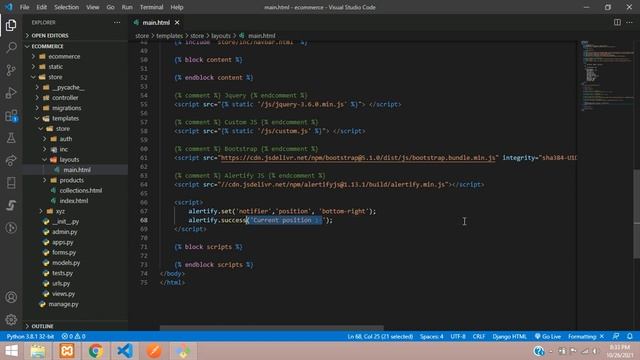Viewport: 640px width, 360px height.
Task: Click the editor vertical scrollbar
Action: [637, 213]
